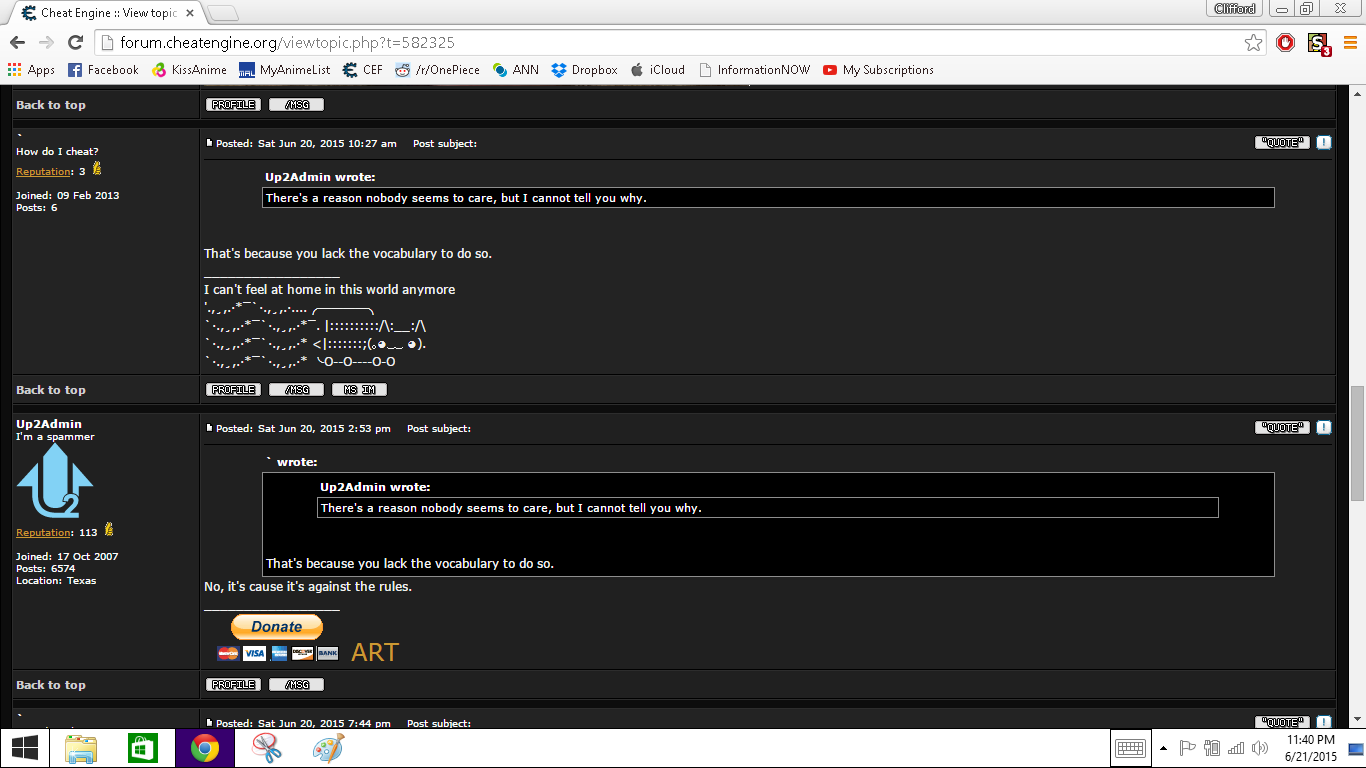Open the red Adblock extension icon
Viewport: 1366px width, 768px height.
1286,43
